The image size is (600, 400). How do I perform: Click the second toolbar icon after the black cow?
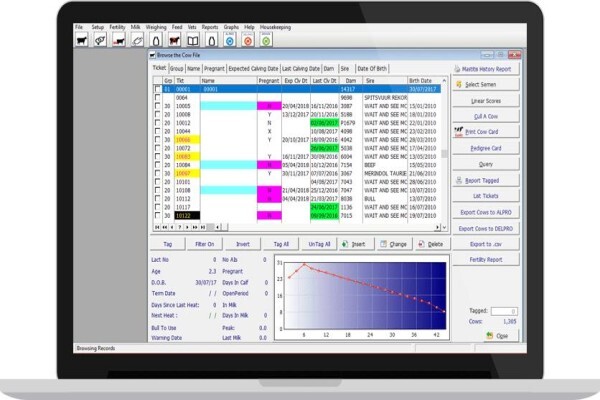(x=100, y=40)
